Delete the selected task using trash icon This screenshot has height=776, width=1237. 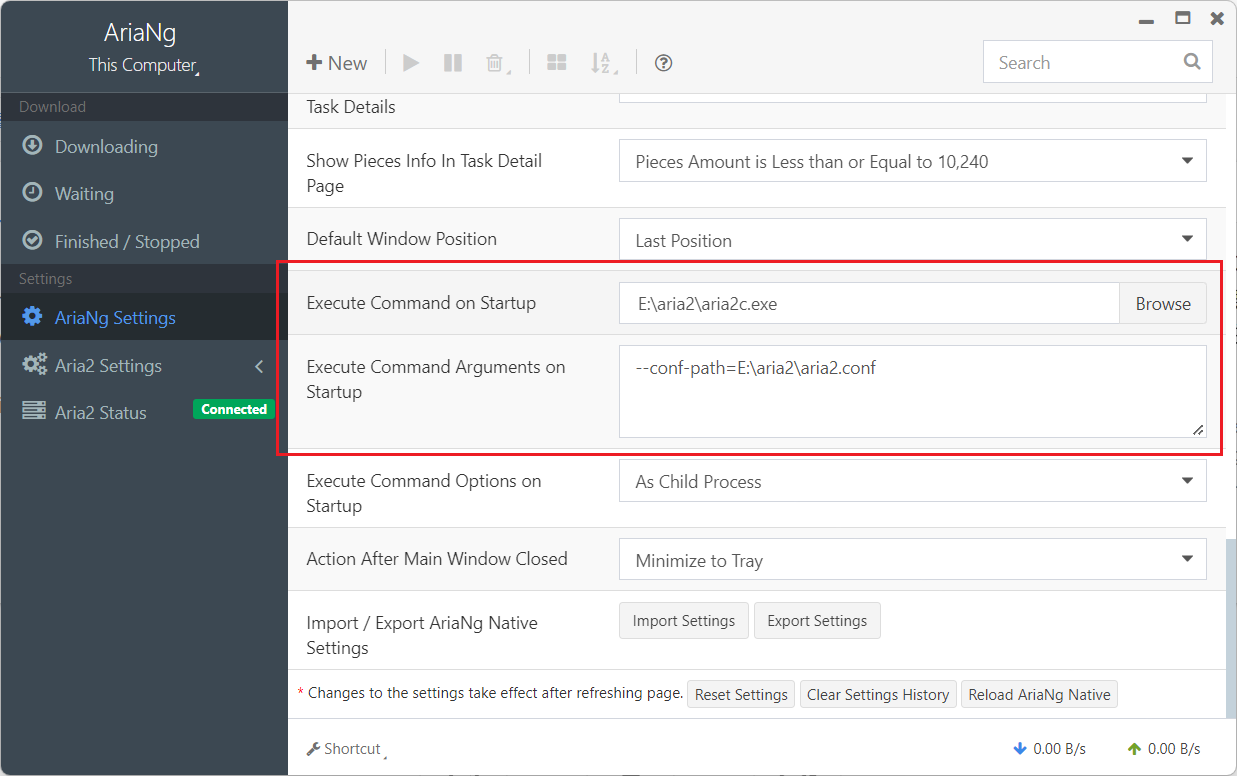tap(495, 61)
